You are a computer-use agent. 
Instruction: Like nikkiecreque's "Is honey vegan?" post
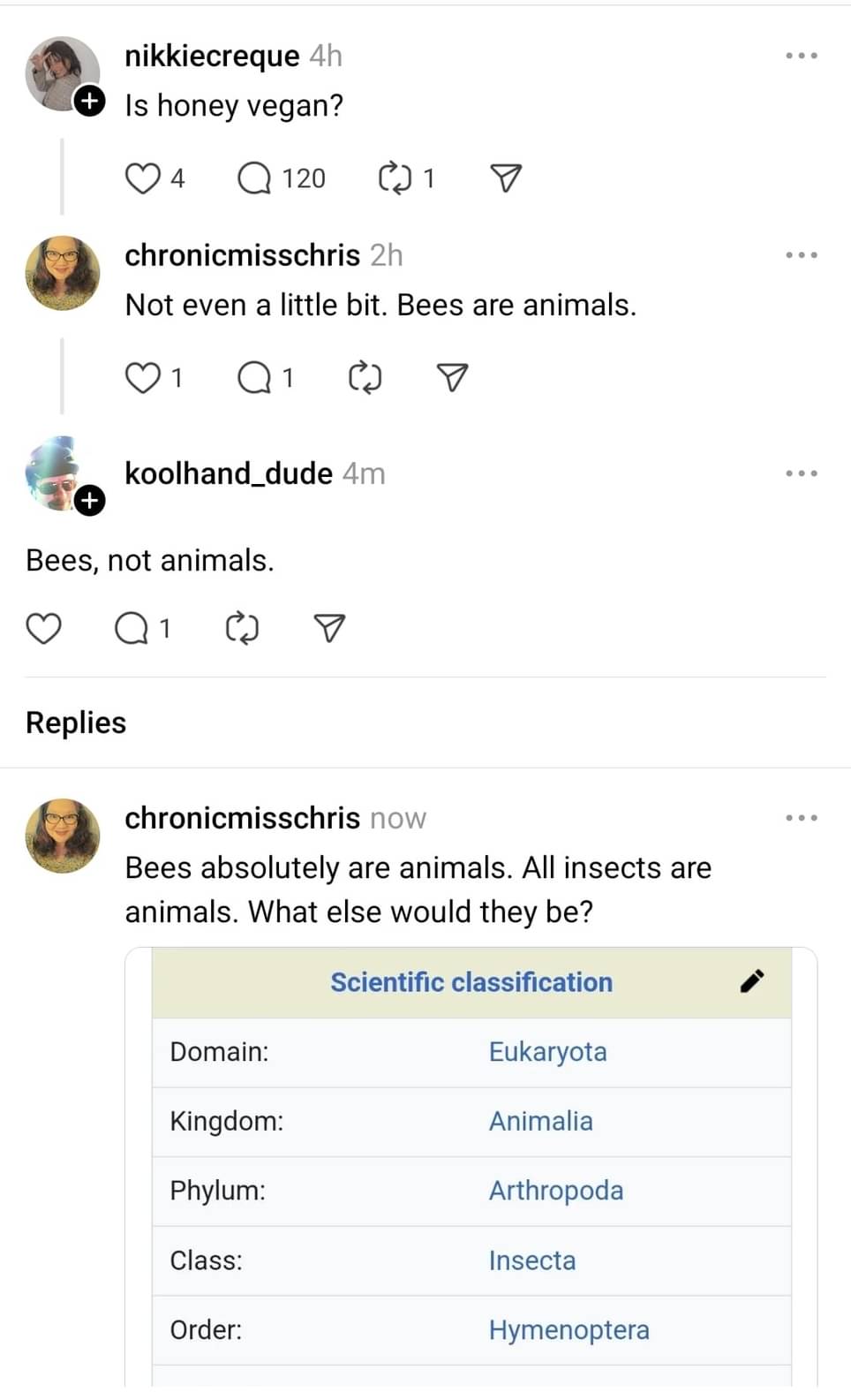coord(142,178)
